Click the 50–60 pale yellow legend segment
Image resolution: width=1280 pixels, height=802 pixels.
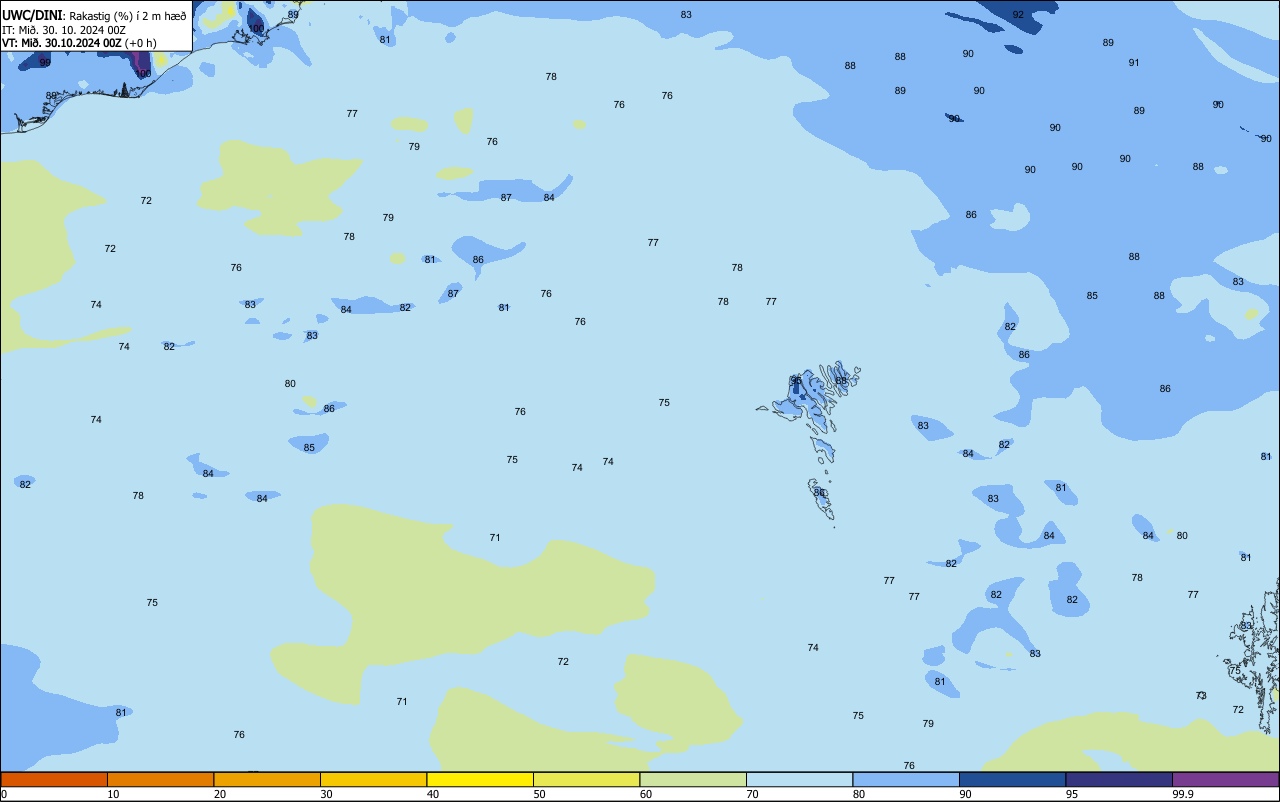point(586,779)
